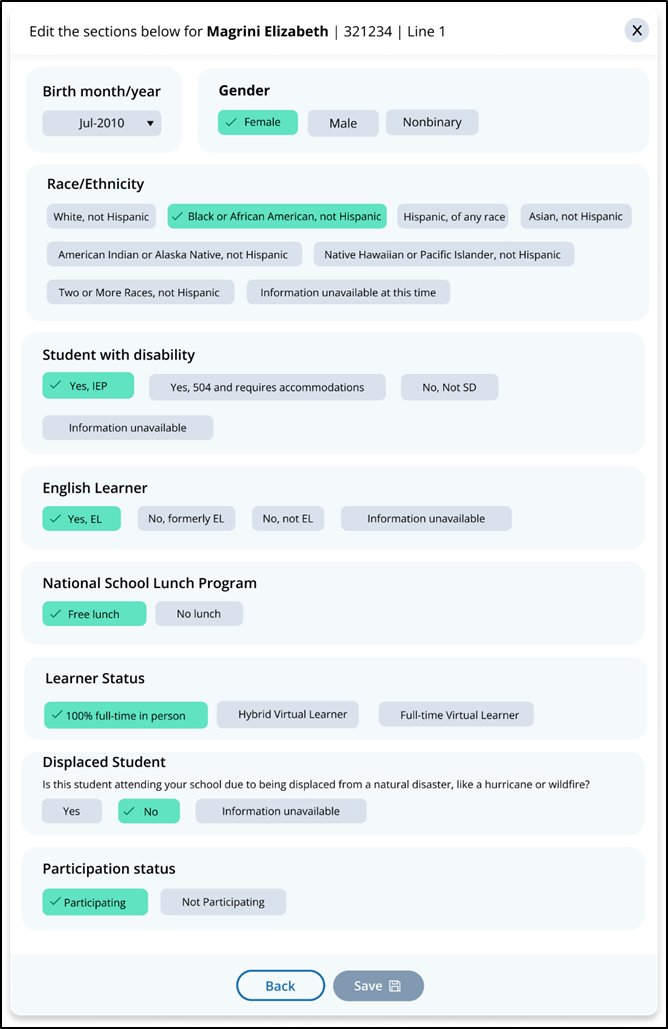668x1029 pixels.
Task: Choose White, not Hispanic ethnicity
Action: (x=102, y=216)
